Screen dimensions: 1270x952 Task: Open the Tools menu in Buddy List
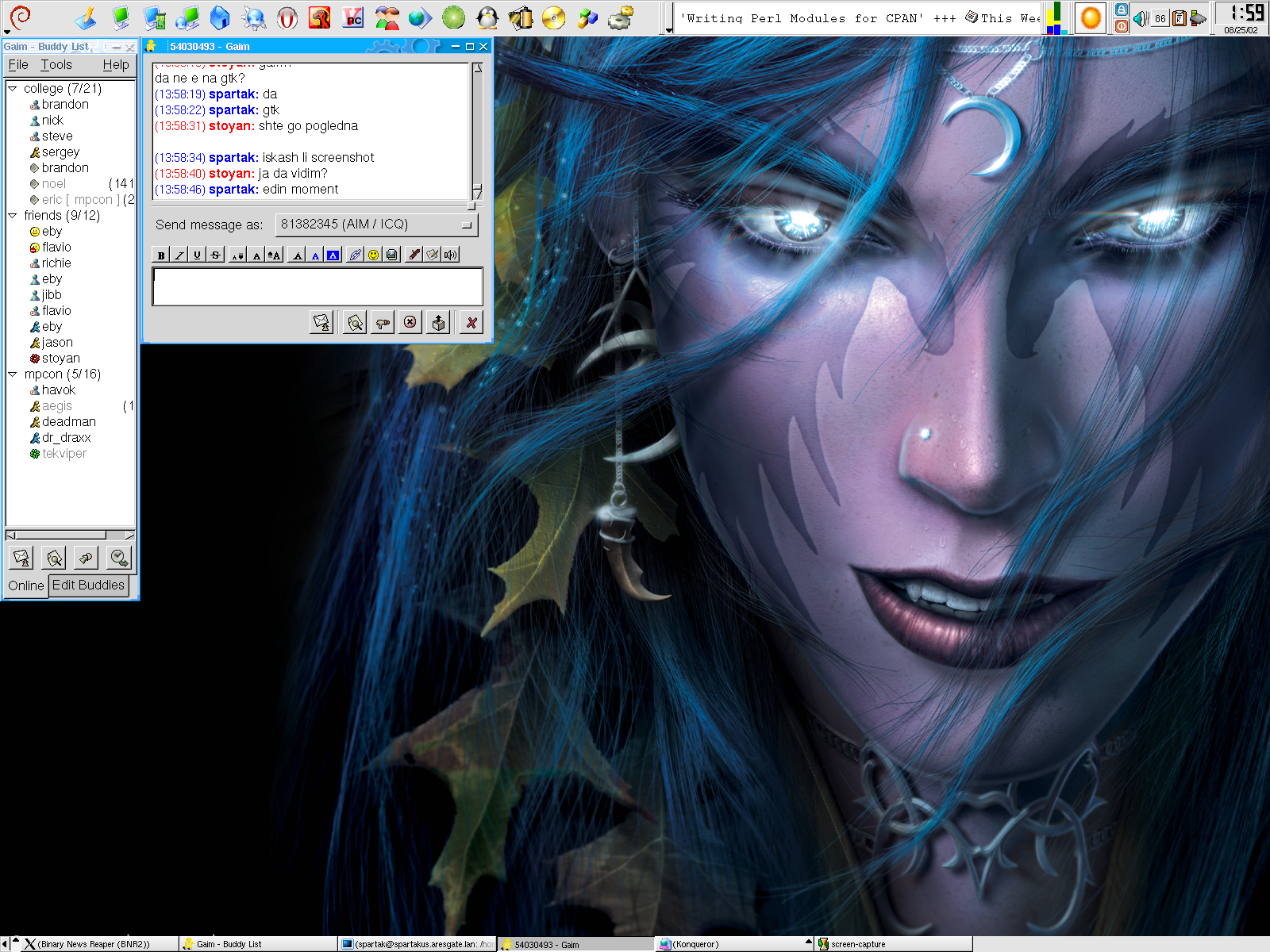(x=56, y=65)
